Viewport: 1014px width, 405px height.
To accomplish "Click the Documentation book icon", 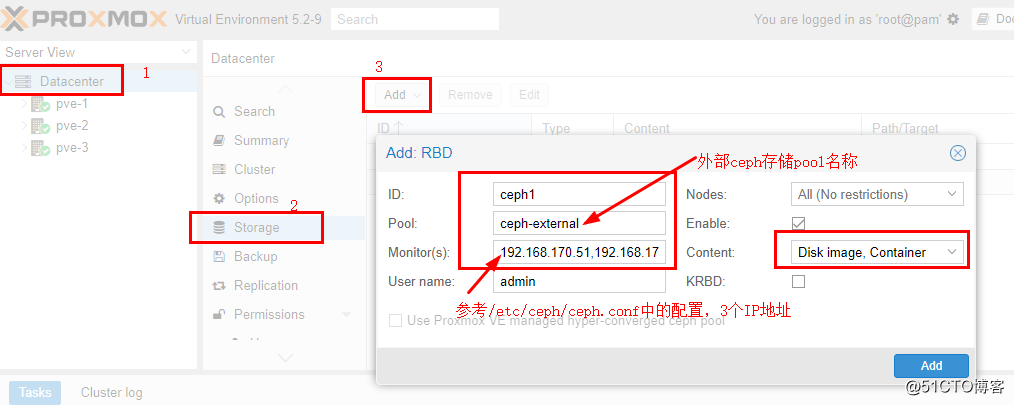I will pos(984,19).
